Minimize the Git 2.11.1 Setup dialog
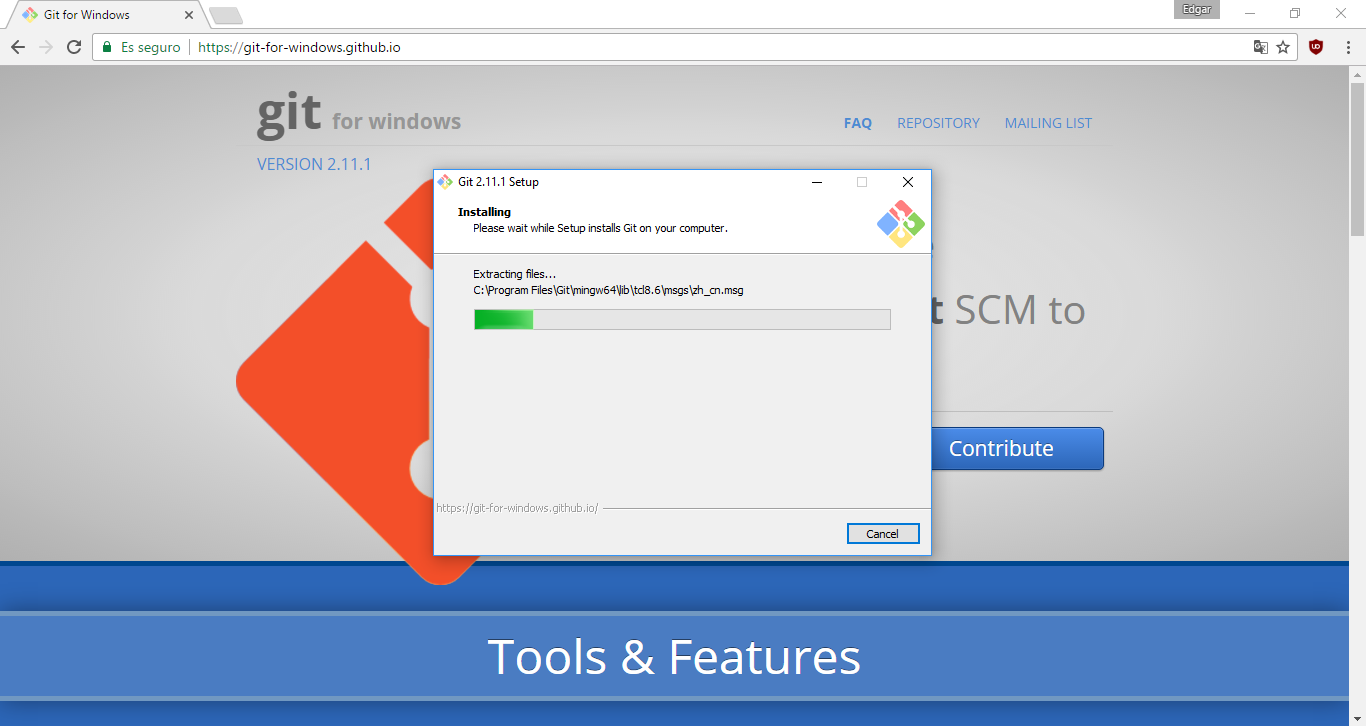The height and width of the screenshot is (726, 1366). coord(817,182)
